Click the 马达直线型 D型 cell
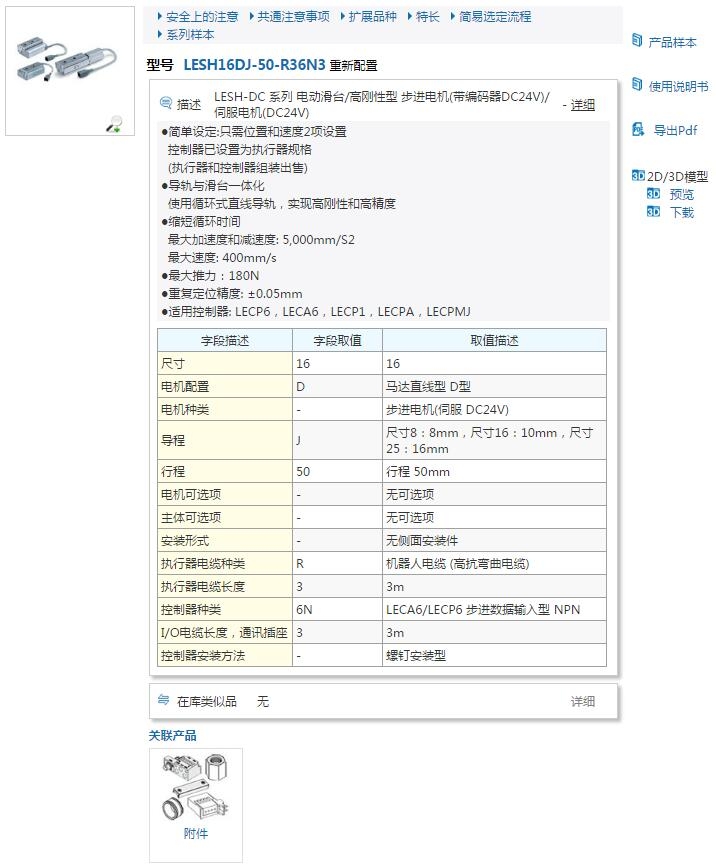The image size is (716, 868). point(494,386)
